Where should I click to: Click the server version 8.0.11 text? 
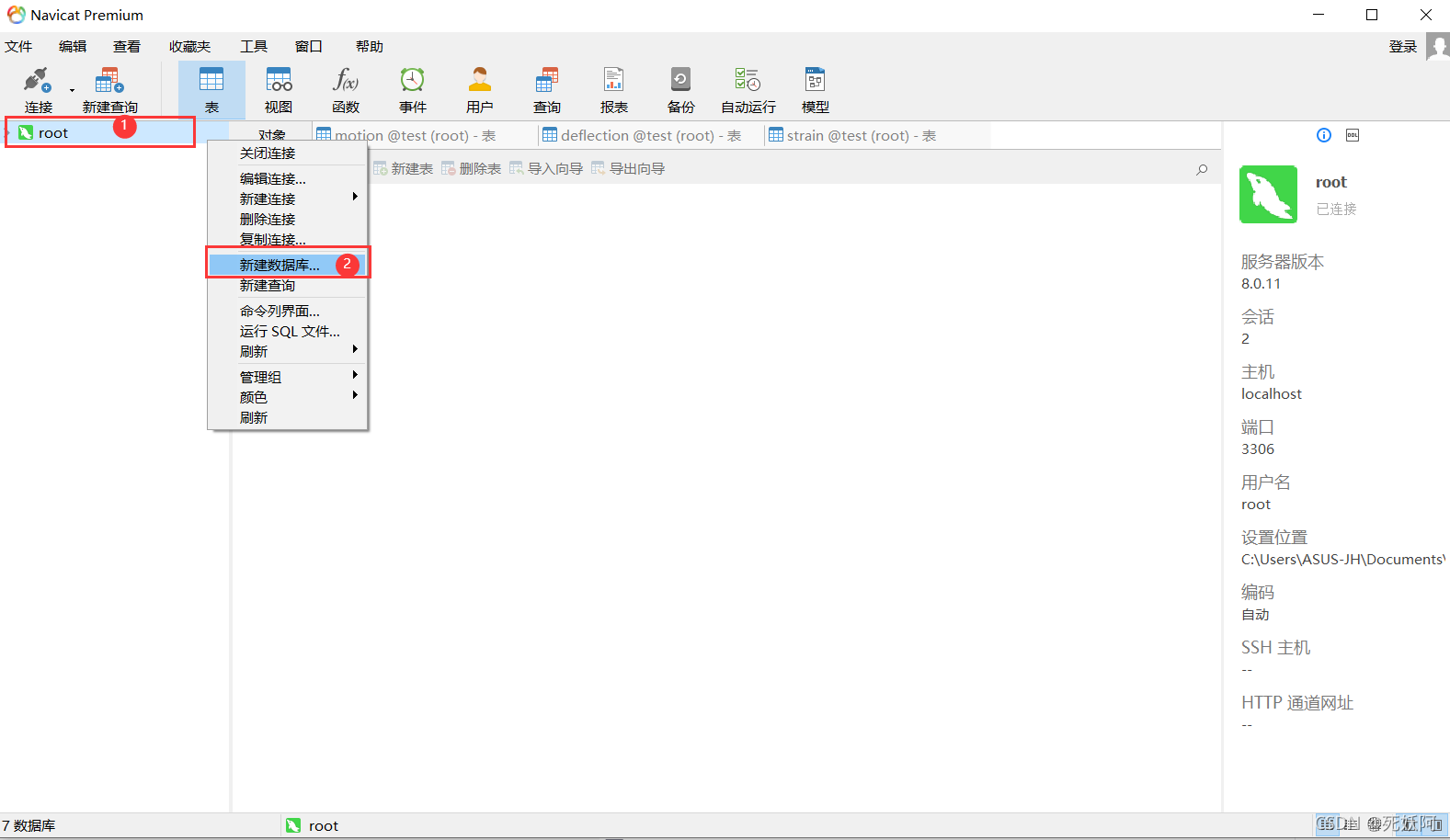pyautogui.click(x=1261, y=283)
